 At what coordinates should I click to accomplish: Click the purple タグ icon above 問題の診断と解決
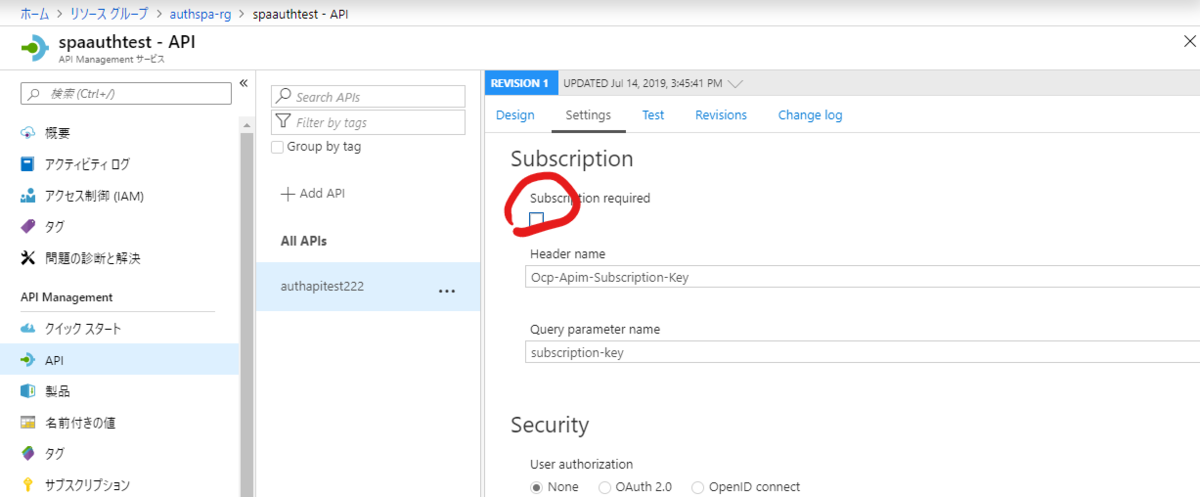[29, 227]
